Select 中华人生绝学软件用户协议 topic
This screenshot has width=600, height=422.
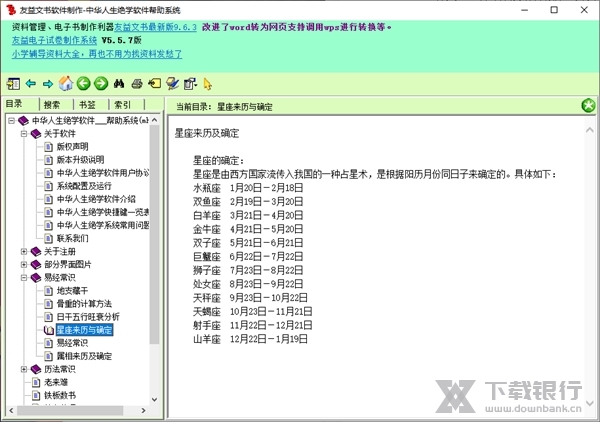click(x=103, y=173)
